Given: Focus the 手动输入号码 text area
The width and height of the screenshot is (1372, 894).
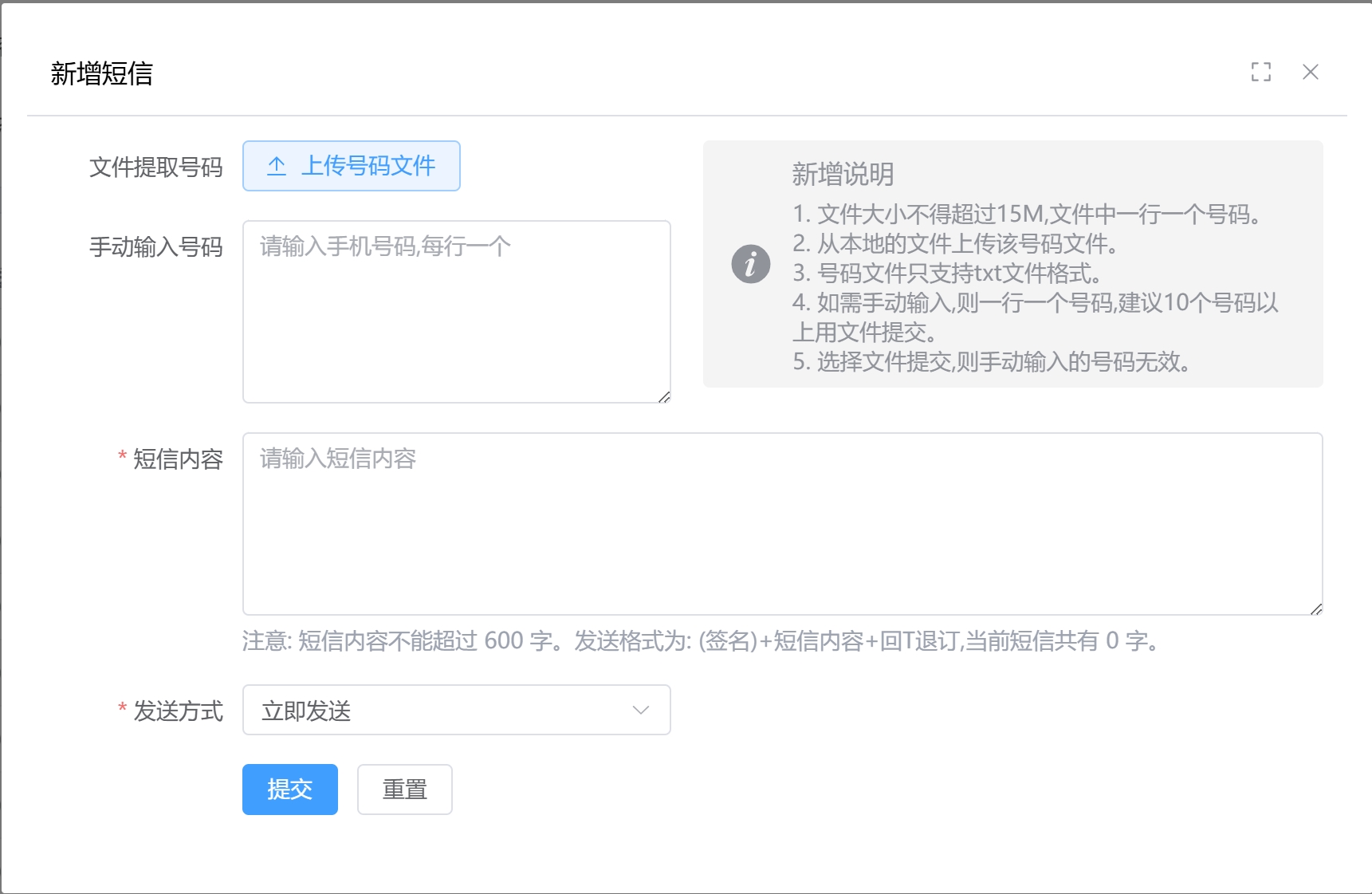Looking at the screenshot, I should (457, 312).
